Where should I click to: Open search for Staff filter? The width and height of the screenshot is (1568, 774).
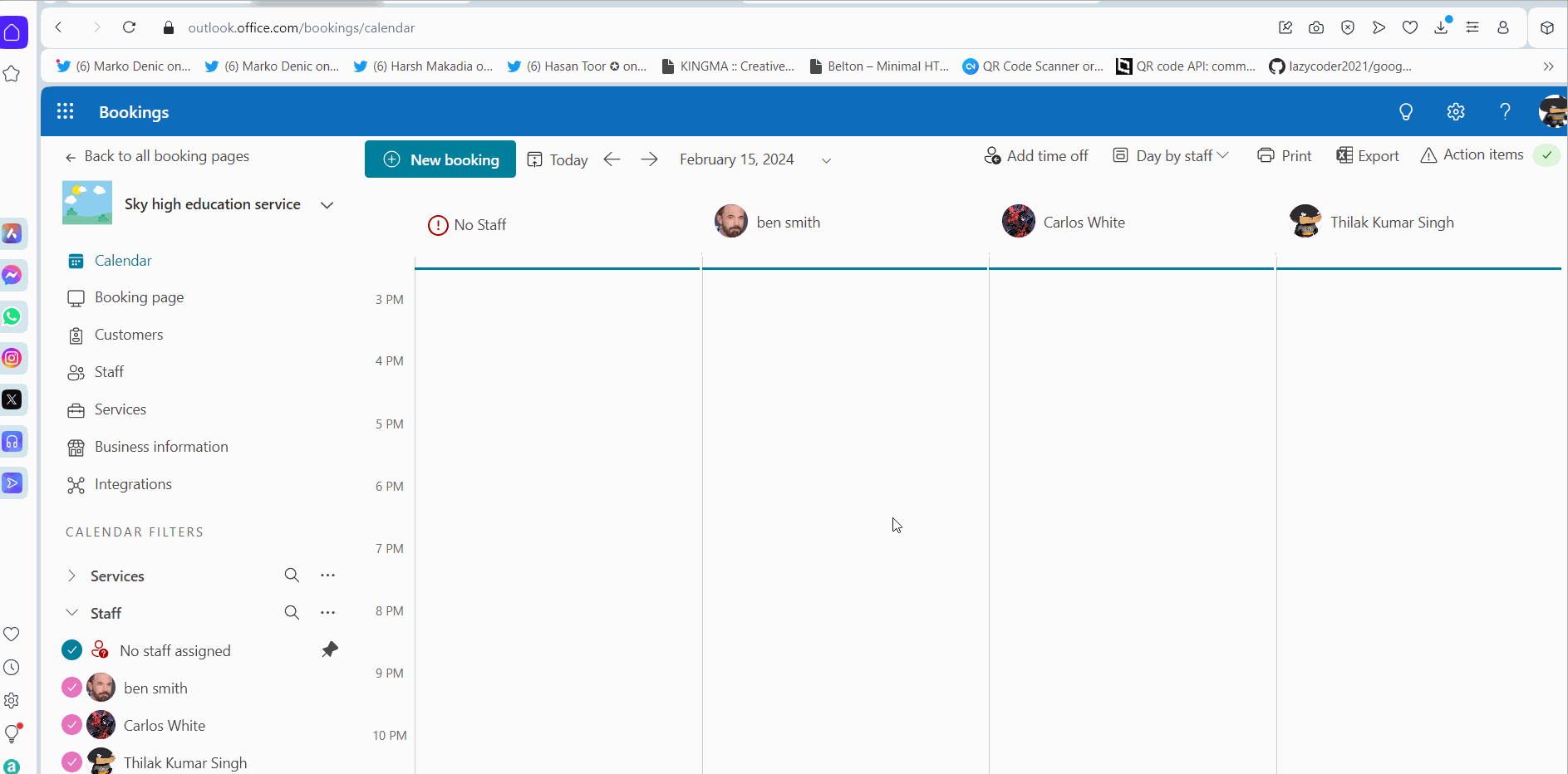(292, 612)
